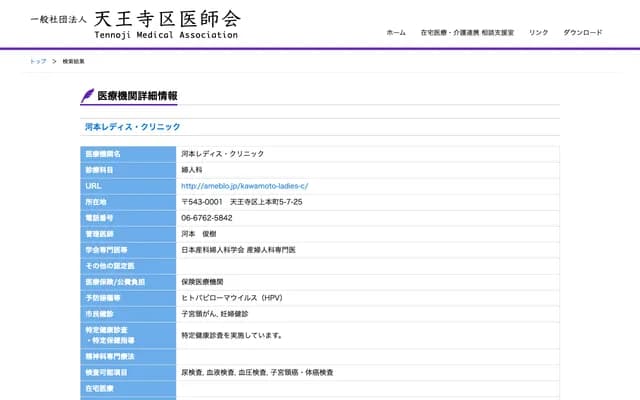Screen dimensions: 640x400
Task: Click 日本産科婦人科学会 産婦人科専門医 value
Action: pyautogui.click(x=238, y=250)
